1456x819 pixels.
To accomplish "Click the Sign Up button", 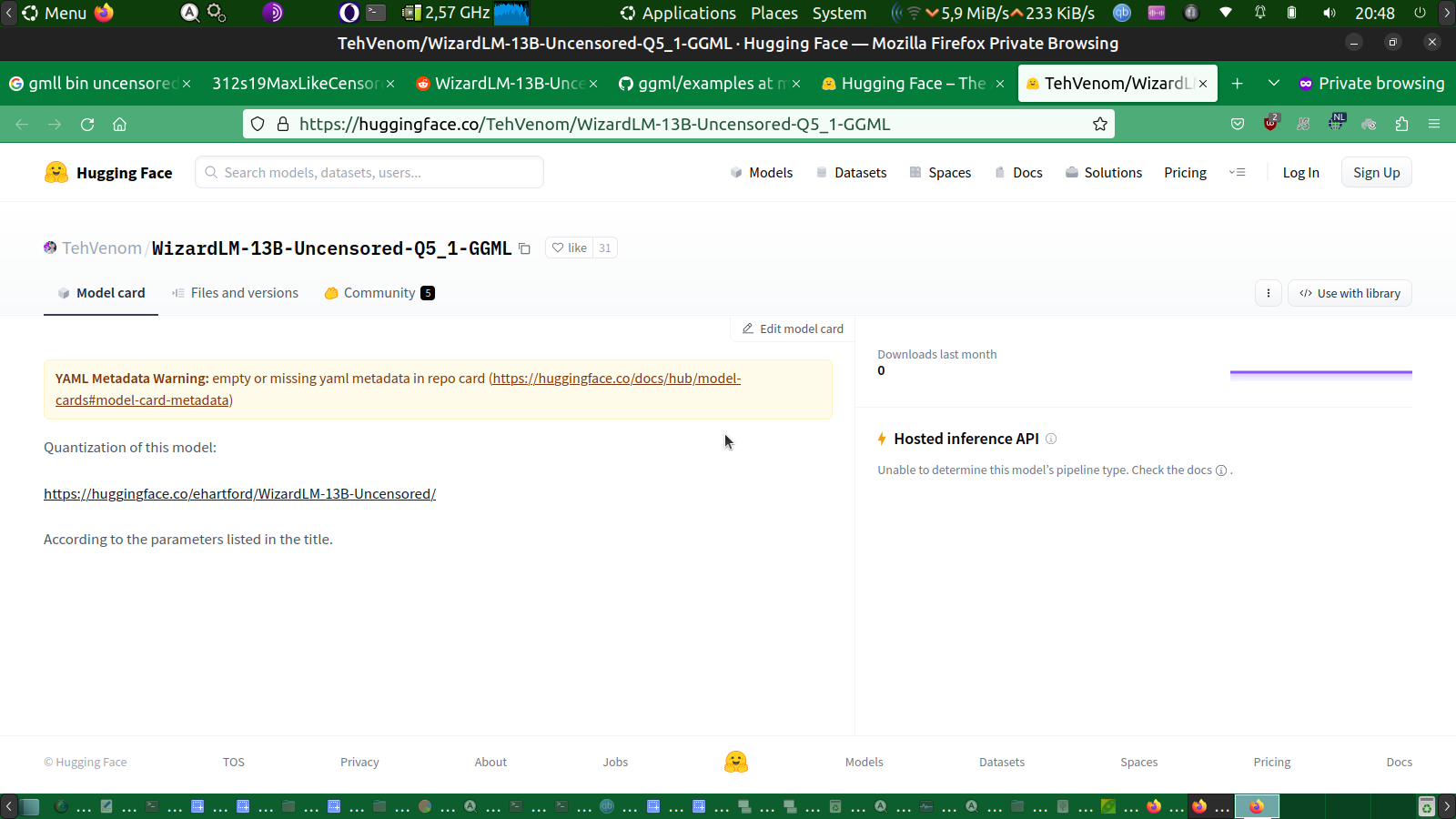I will (x=1377, y=173).
